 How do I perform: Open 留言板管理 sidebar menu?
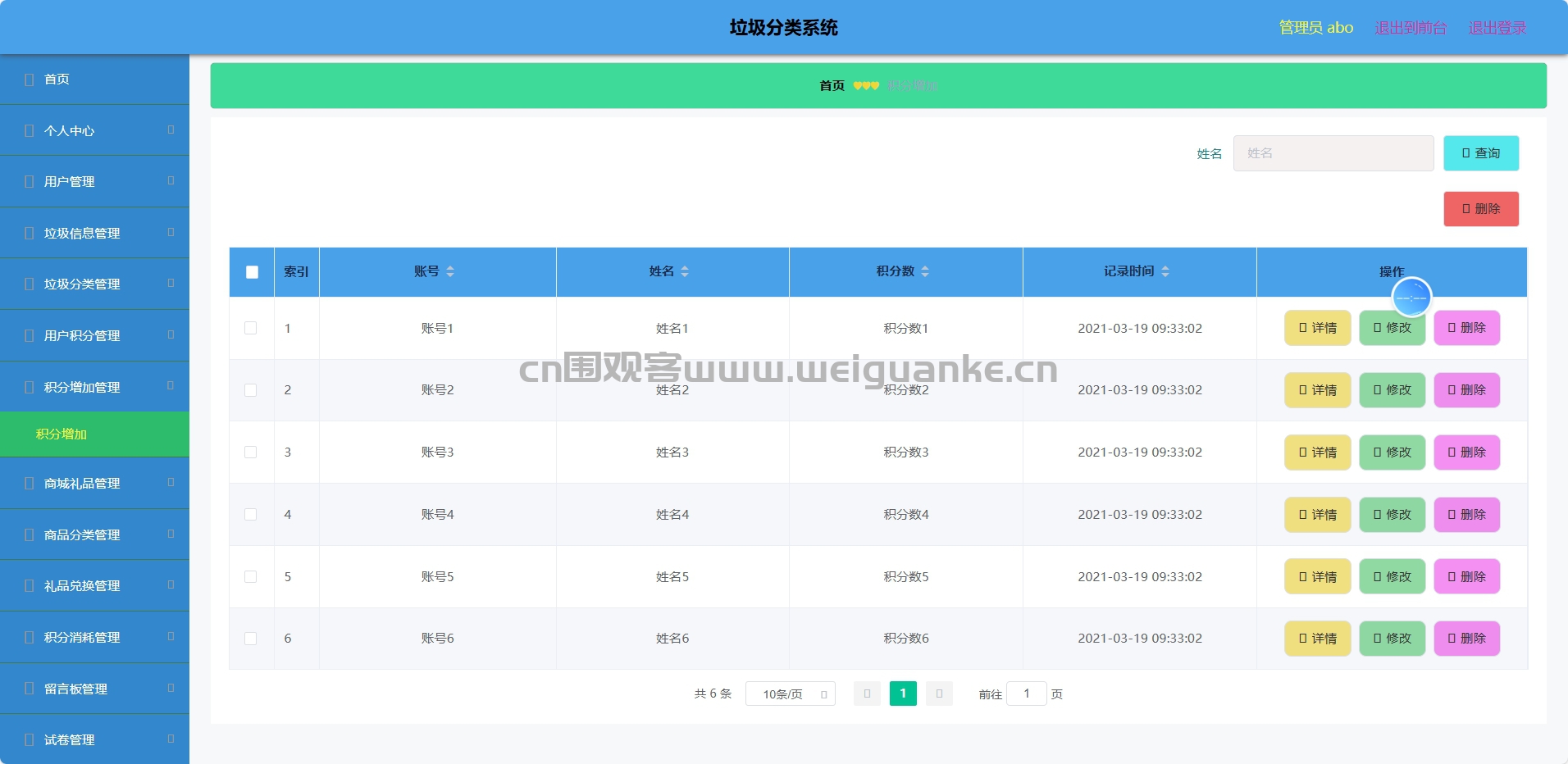94,689
